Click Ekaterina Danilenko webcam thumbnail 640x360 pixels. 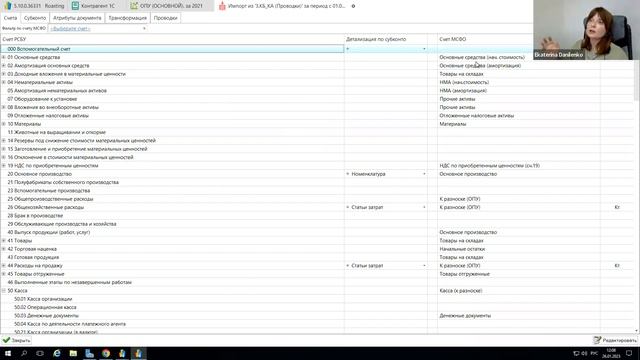point(587,30)
